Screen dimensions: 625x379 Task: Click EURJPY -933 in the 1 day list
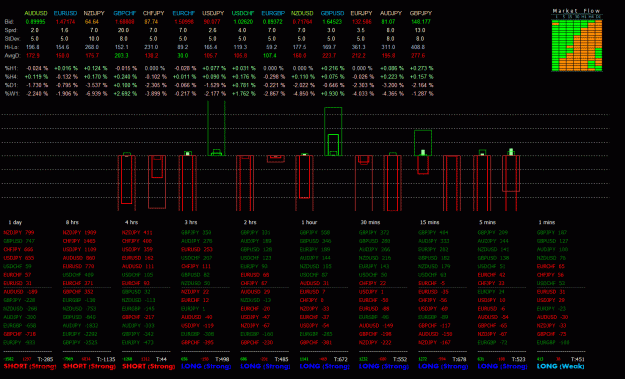pyautogui.click(x=19, y=342)
